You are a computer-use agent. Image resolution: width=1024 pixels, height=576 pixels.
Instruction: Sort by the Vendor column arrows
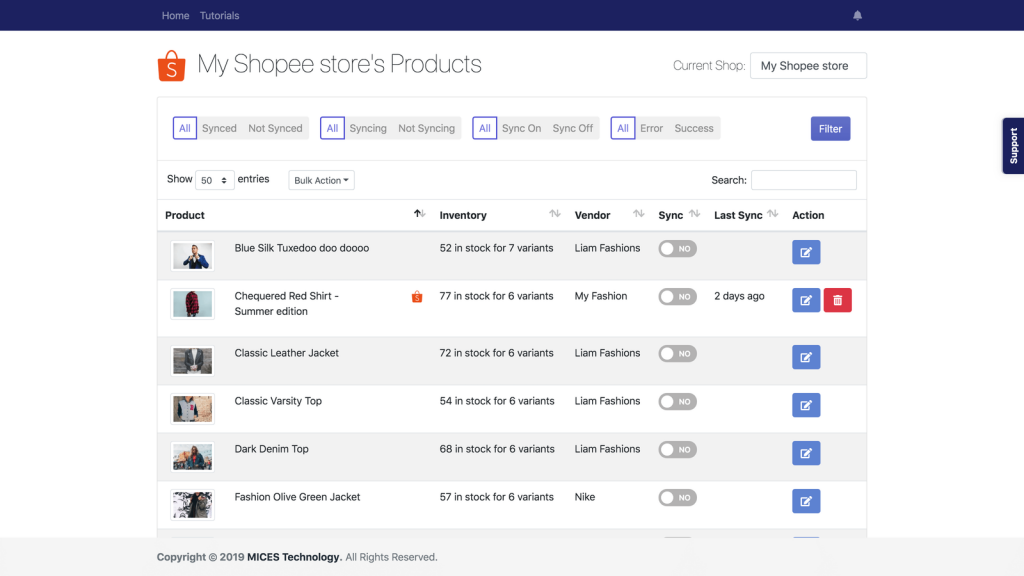coord(639,215)
